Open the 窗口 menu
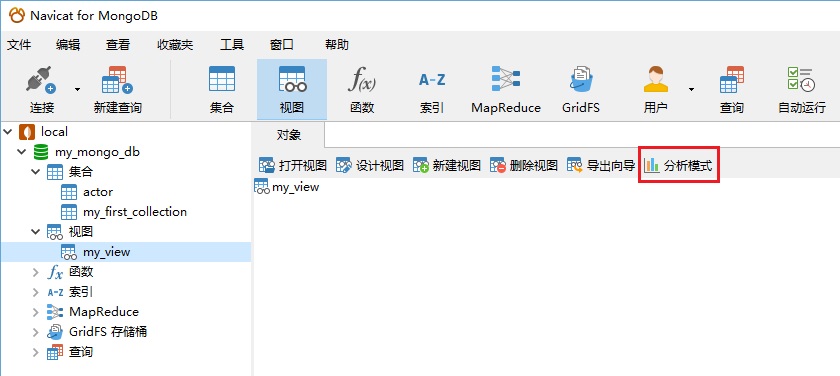Screen dimensions: 840x376 pos(282,45)
